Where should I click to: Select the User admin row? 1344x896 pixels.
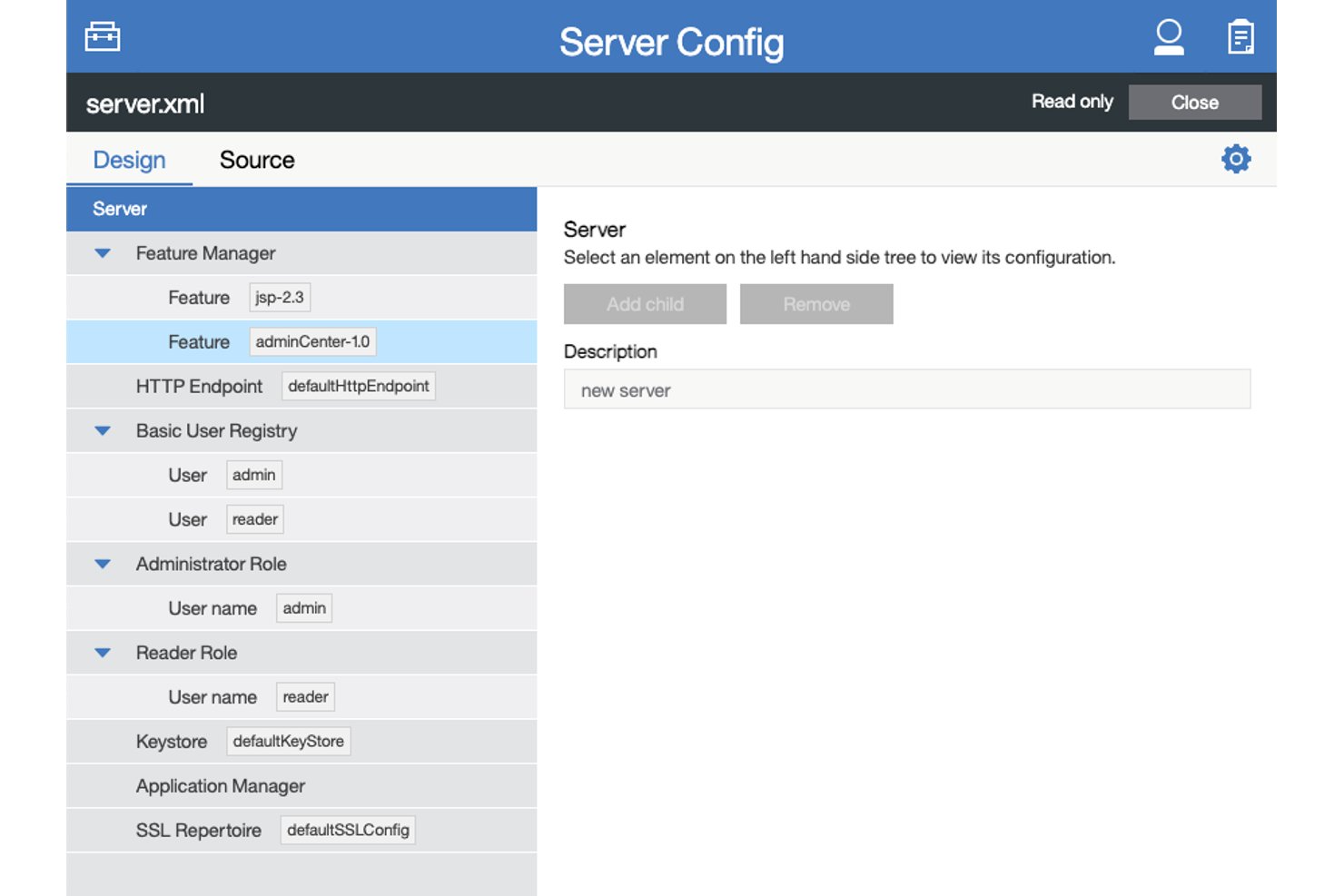(301, 476)
